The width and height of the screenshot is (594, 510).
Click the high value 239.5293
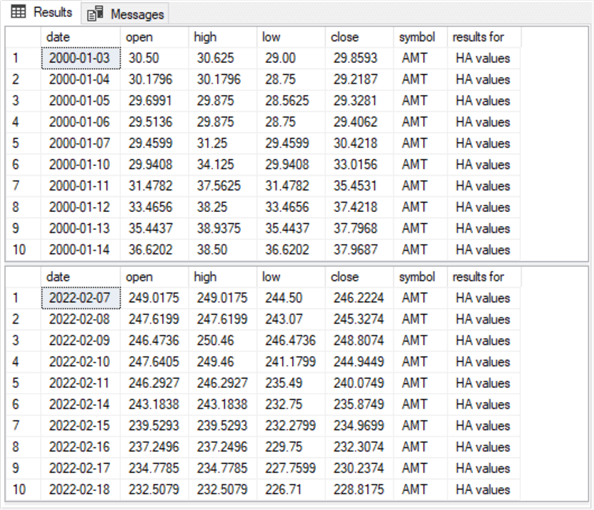[x=223, y=426]
